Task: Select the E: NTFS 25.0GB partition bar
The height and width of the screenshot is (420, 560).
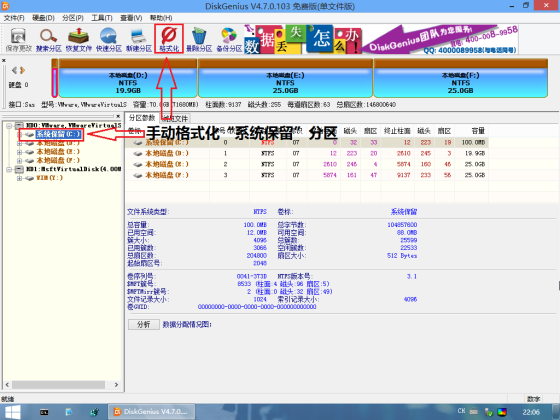Action: click(285, 79)
